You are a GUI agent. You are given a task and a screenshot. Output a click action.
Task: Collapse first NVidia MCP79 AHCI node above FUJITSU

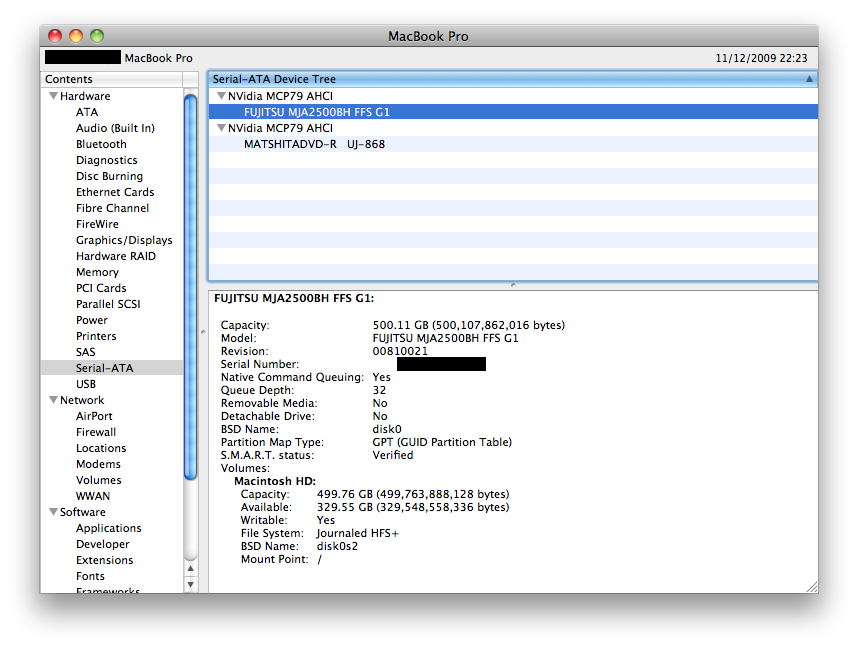[221, 96]
